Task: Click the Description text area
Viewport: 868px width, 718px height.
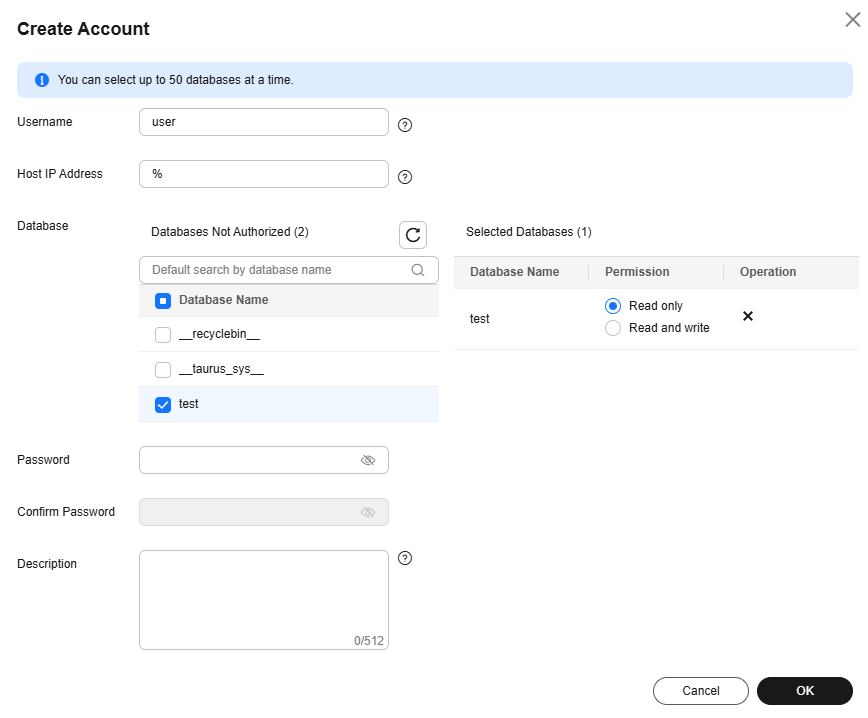Action: [264, 600]
